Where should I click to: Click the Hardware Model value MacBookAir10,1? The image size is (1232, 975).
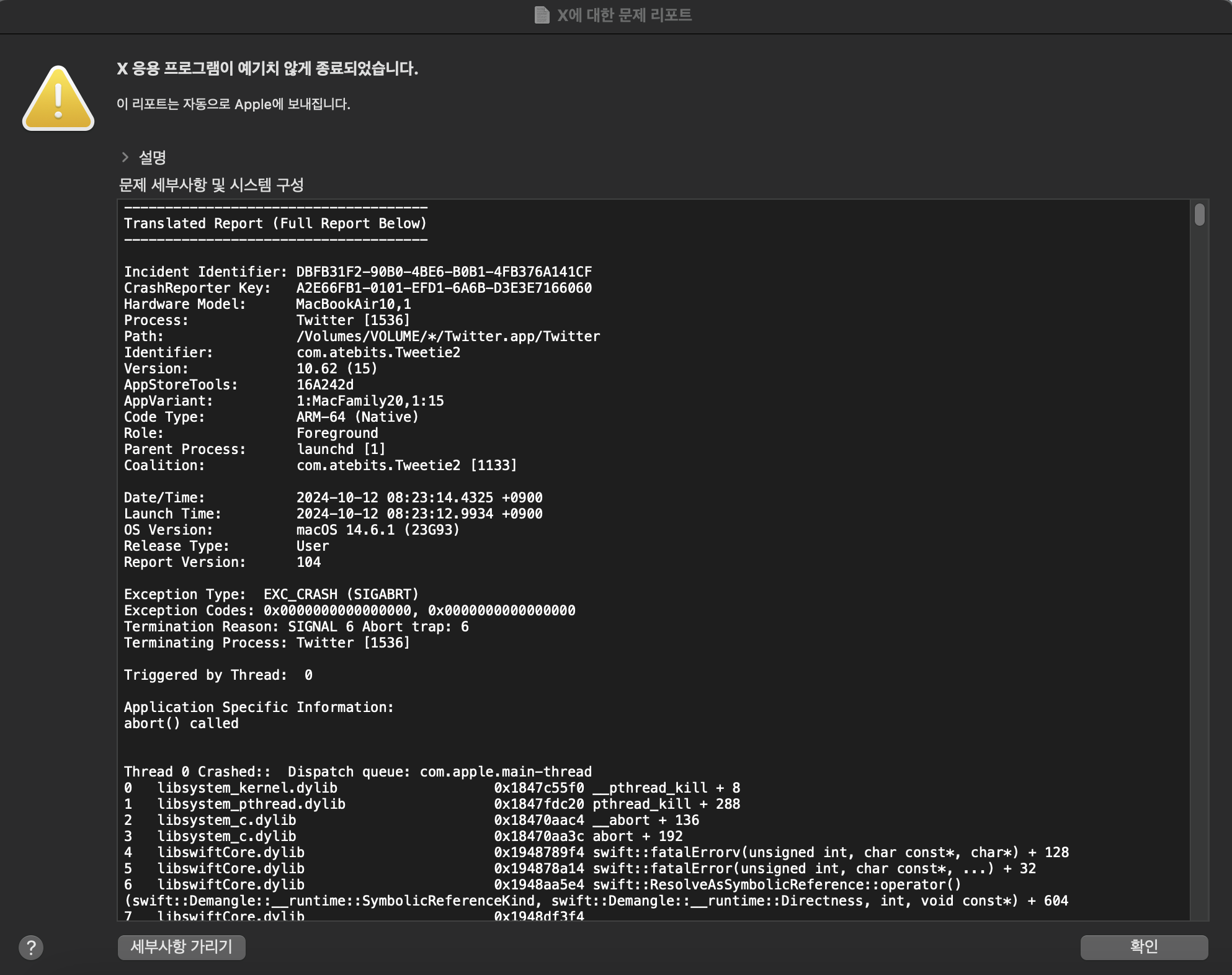(353, 304)
